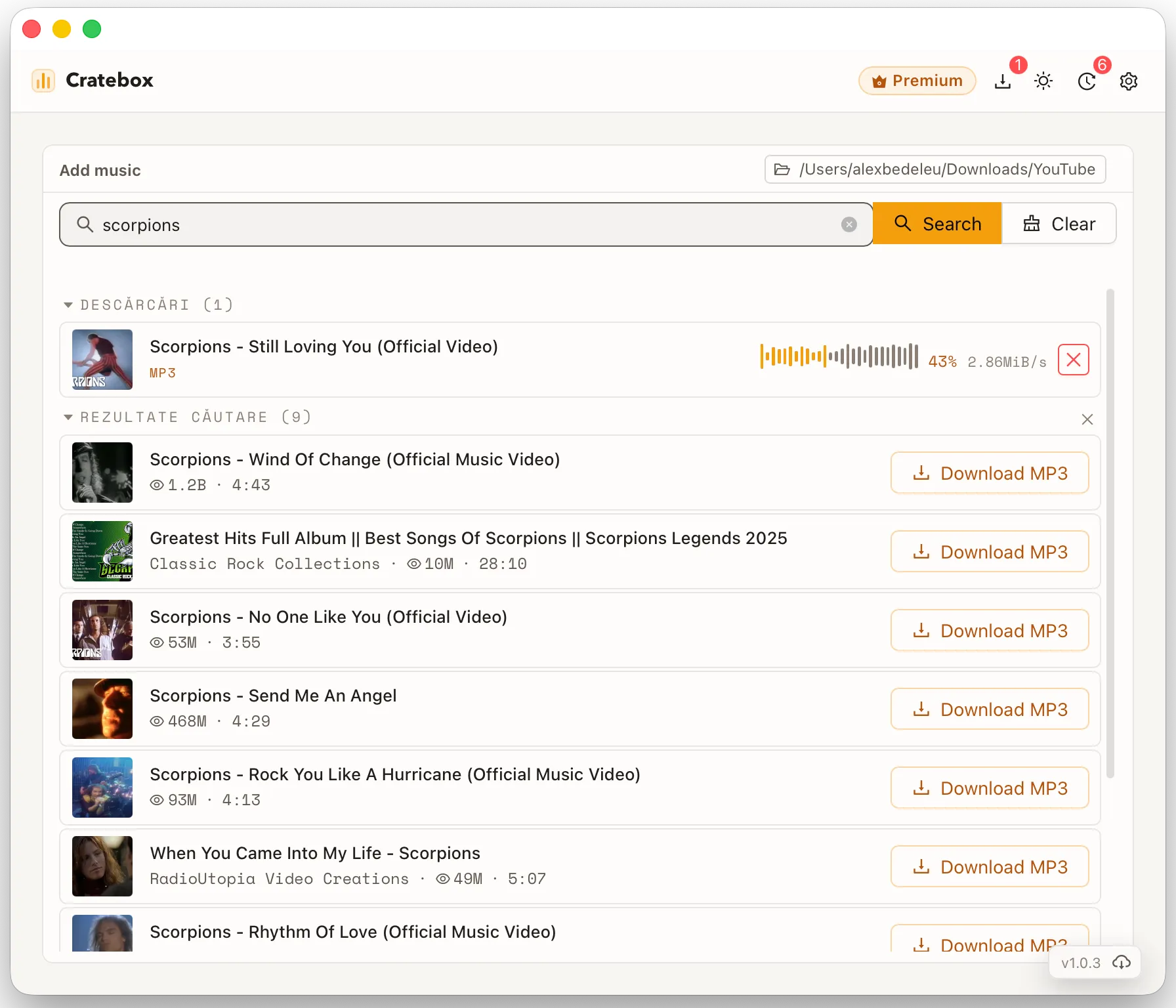Dismiss search results with the X icon
This screenshot has height=1008, width=1176.
click(1087, 419)
